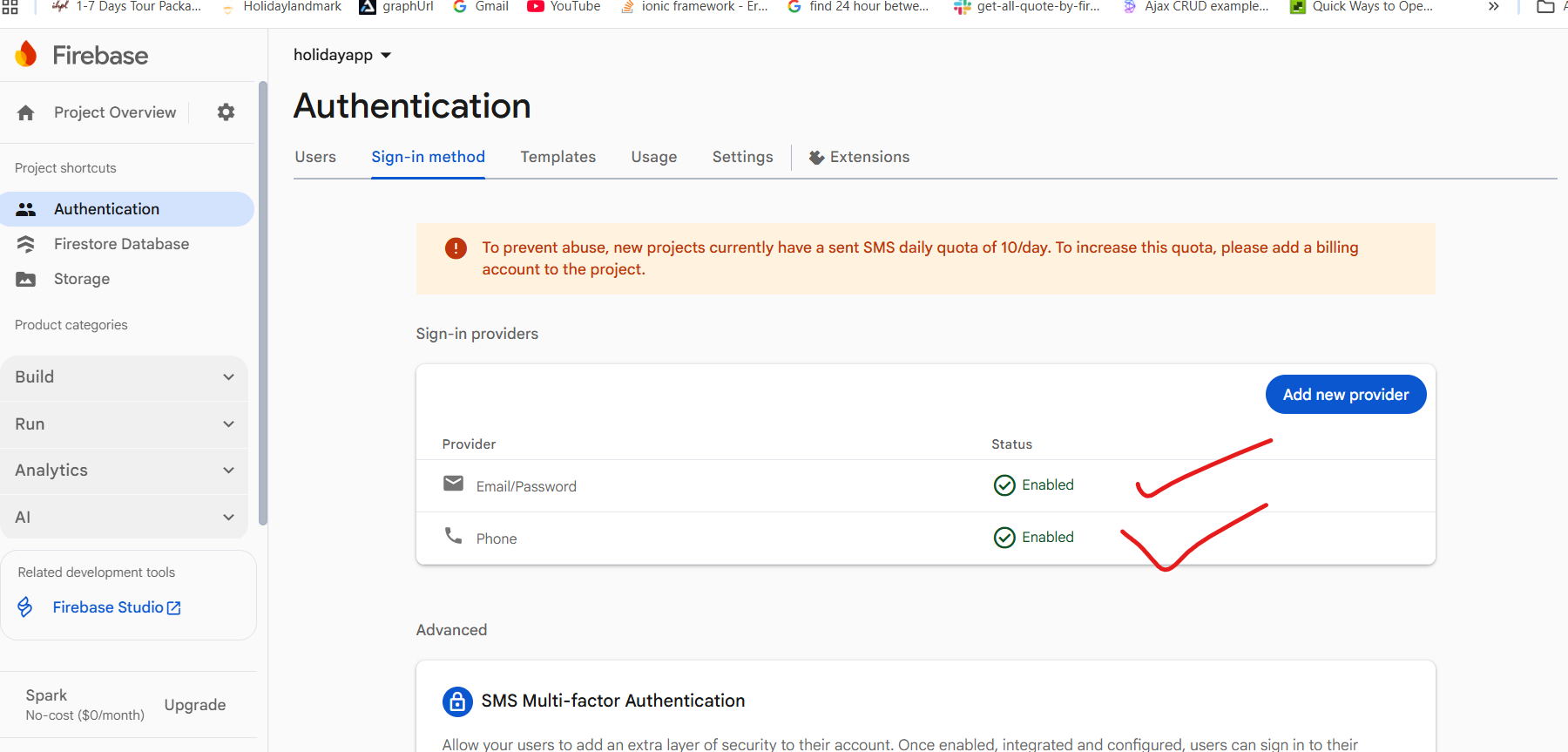Open project settings gear icon
The height and width of the screenshot is (752, 1568).
226,112
